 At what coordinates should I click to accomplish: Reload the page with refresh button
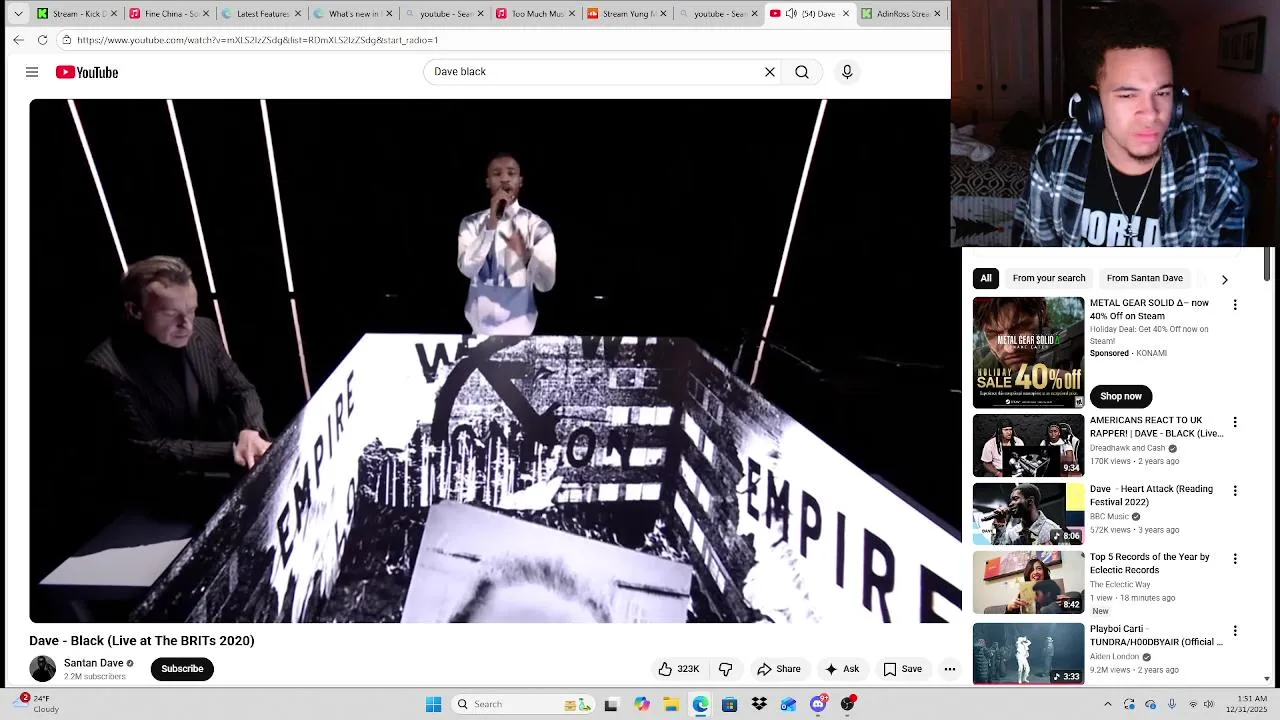pyautogui.click(x=42, y=40)
